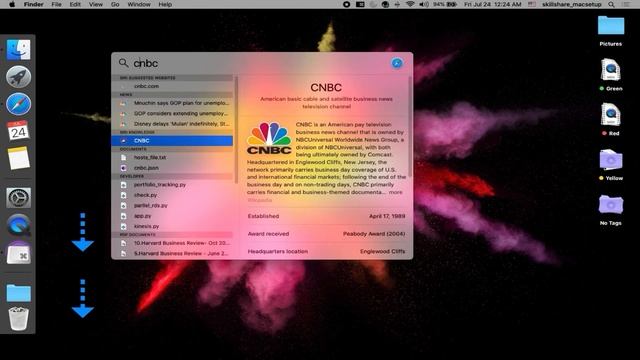Screen dimensions: 640x360
Task: Select the cnbc.com suggested website result
Action: pyautogui.click(x=172, y=86)
